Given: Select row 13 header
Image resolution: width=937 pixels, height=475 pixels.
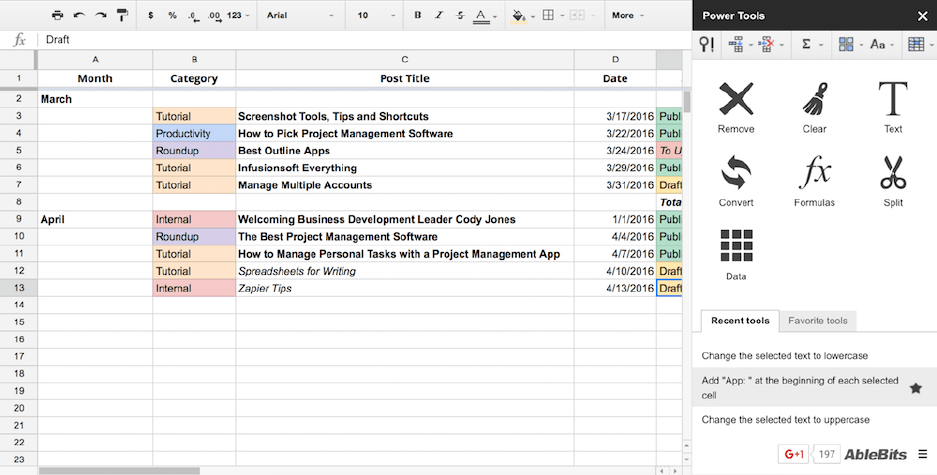Looking at the screenshot, I should [19, 288].
